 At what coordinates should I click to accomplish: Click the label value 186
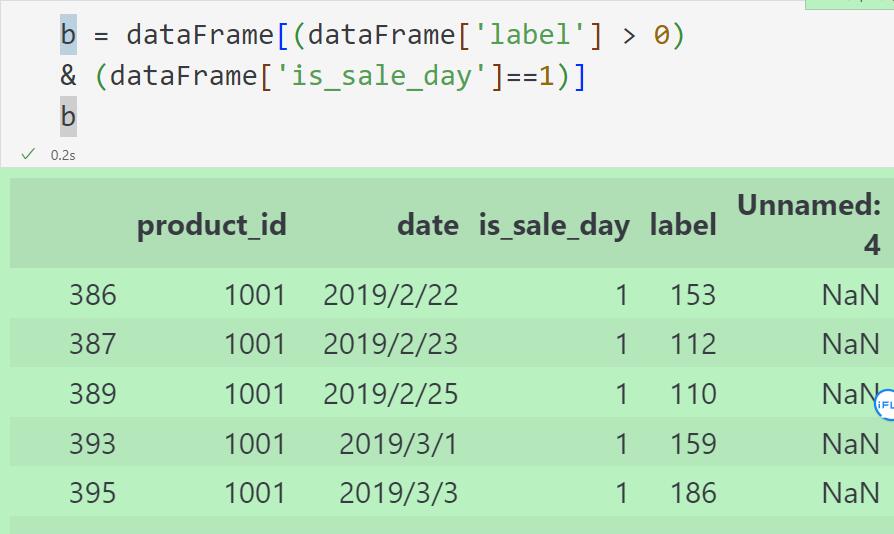(x=693, y=493)
